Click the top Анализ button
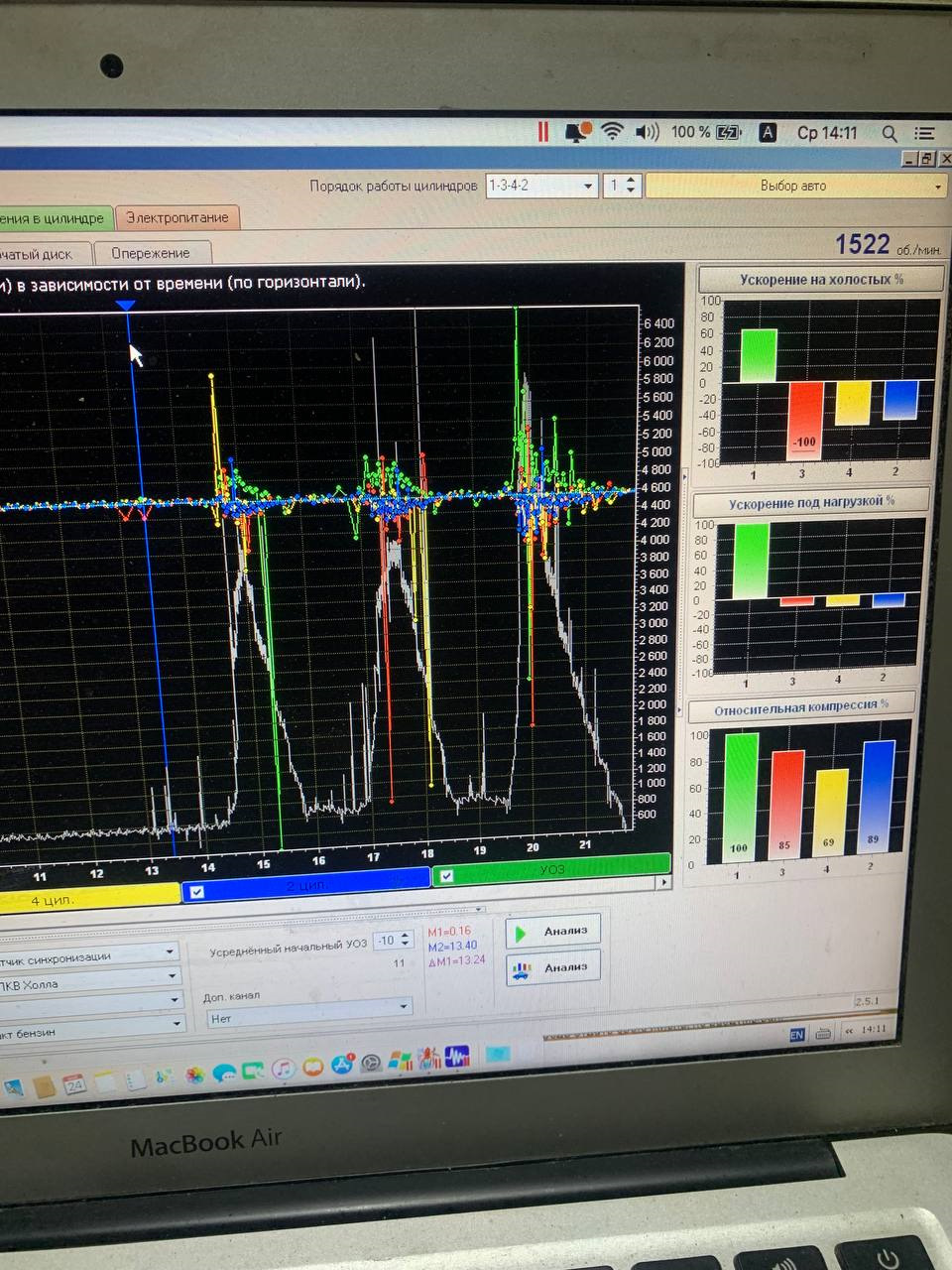The height and width of the screenshot is (1270, 952). pyautogui.click(x=552, y=932)
